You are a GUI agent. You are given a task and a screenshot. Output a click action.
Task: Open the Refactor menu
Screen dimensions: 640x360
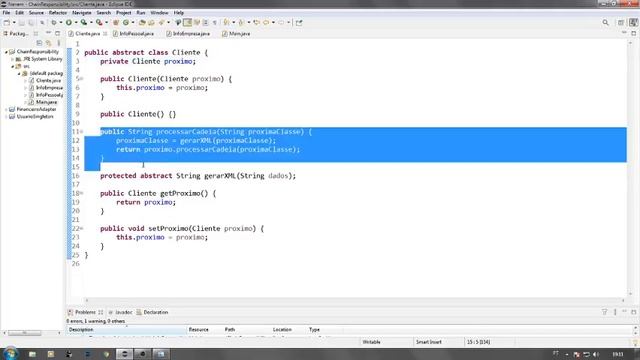click(58, 13)
